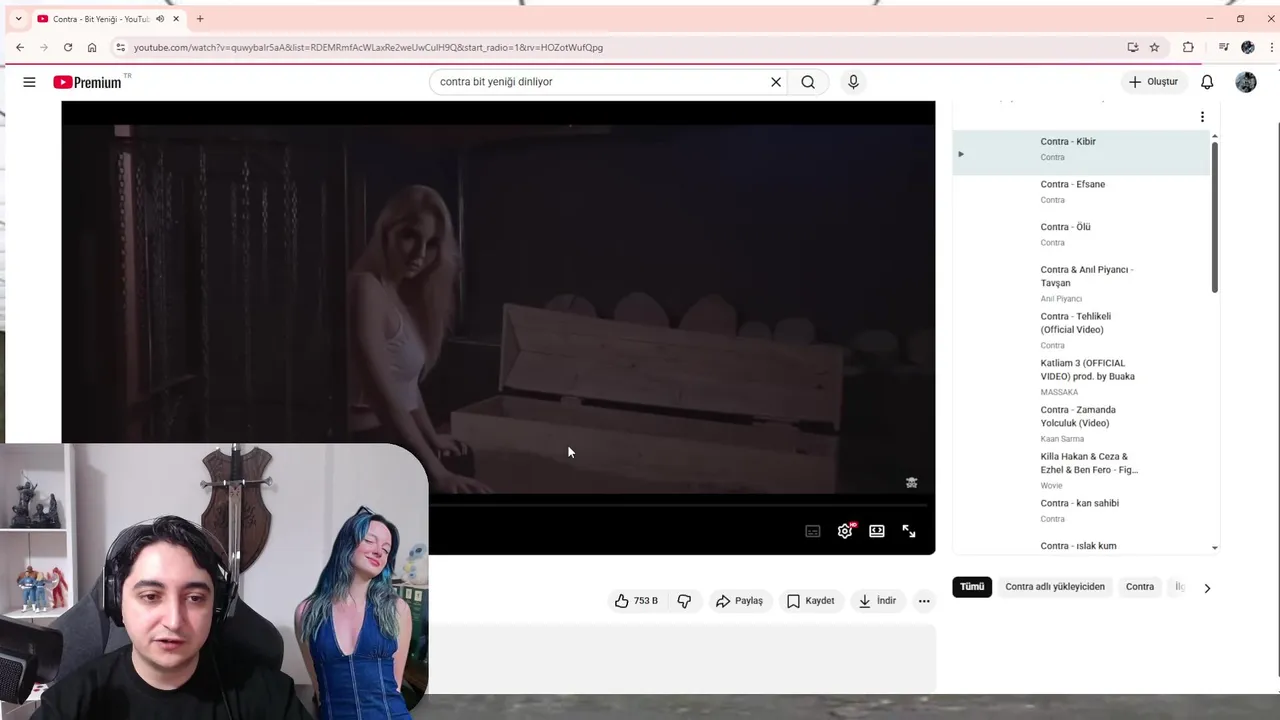Select the Contra - Bit Yeniği tab
The height and width of the screenshot is (720, 1280).
coord(108,18)
